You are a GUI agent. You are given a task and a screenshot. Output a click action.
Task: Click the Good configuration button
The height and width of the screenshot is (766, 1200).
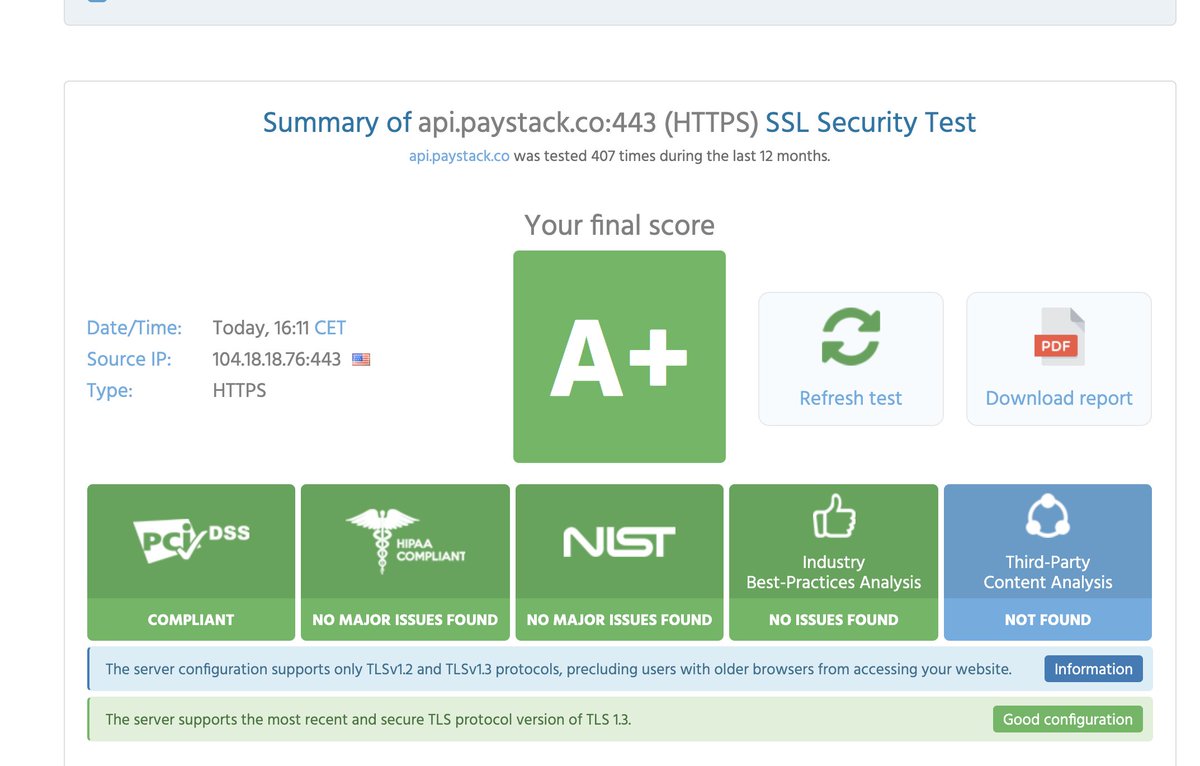[1067, 719]
